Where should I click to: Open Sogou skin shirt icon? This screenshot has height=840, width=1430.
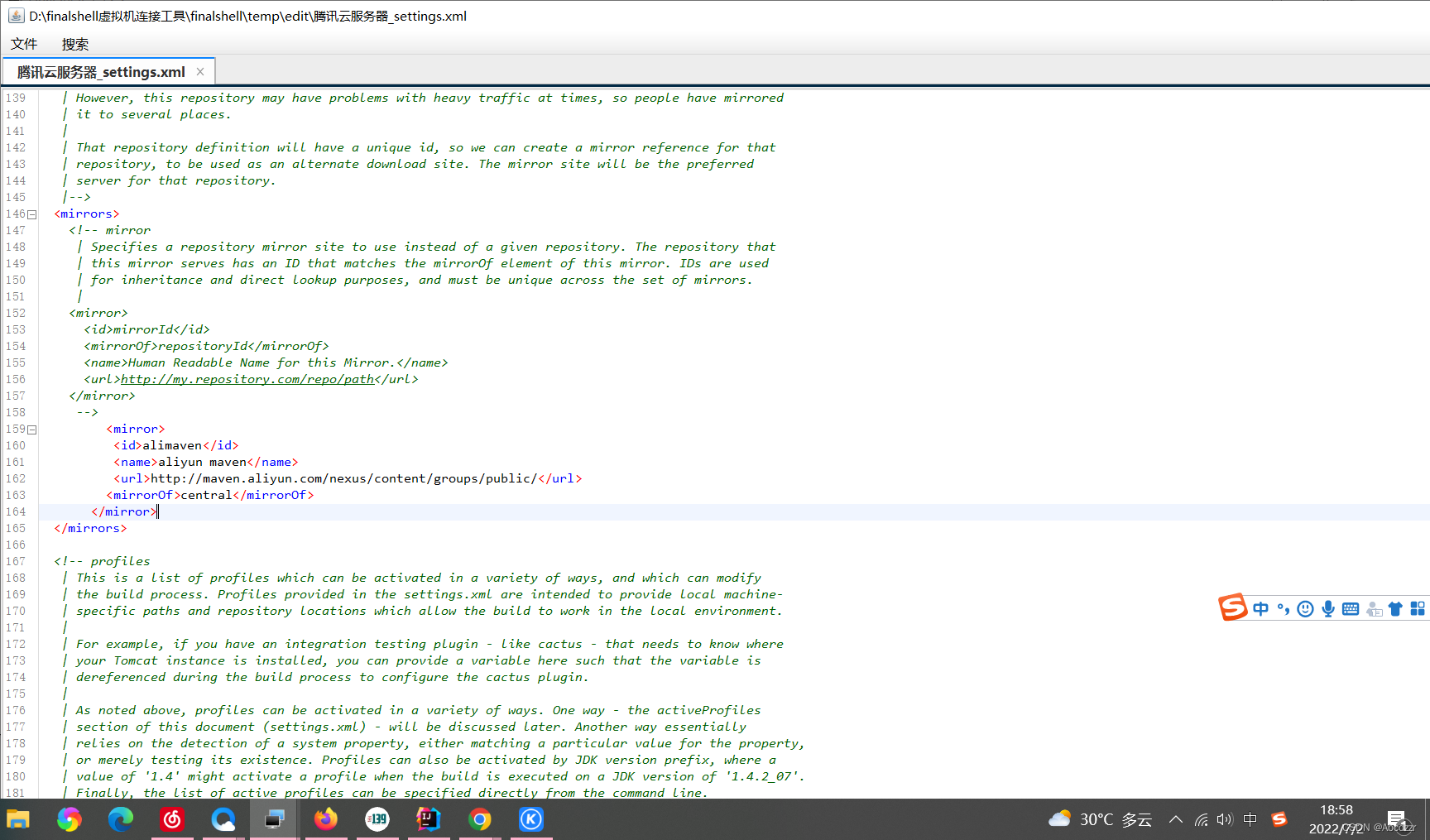(1395, 609)
